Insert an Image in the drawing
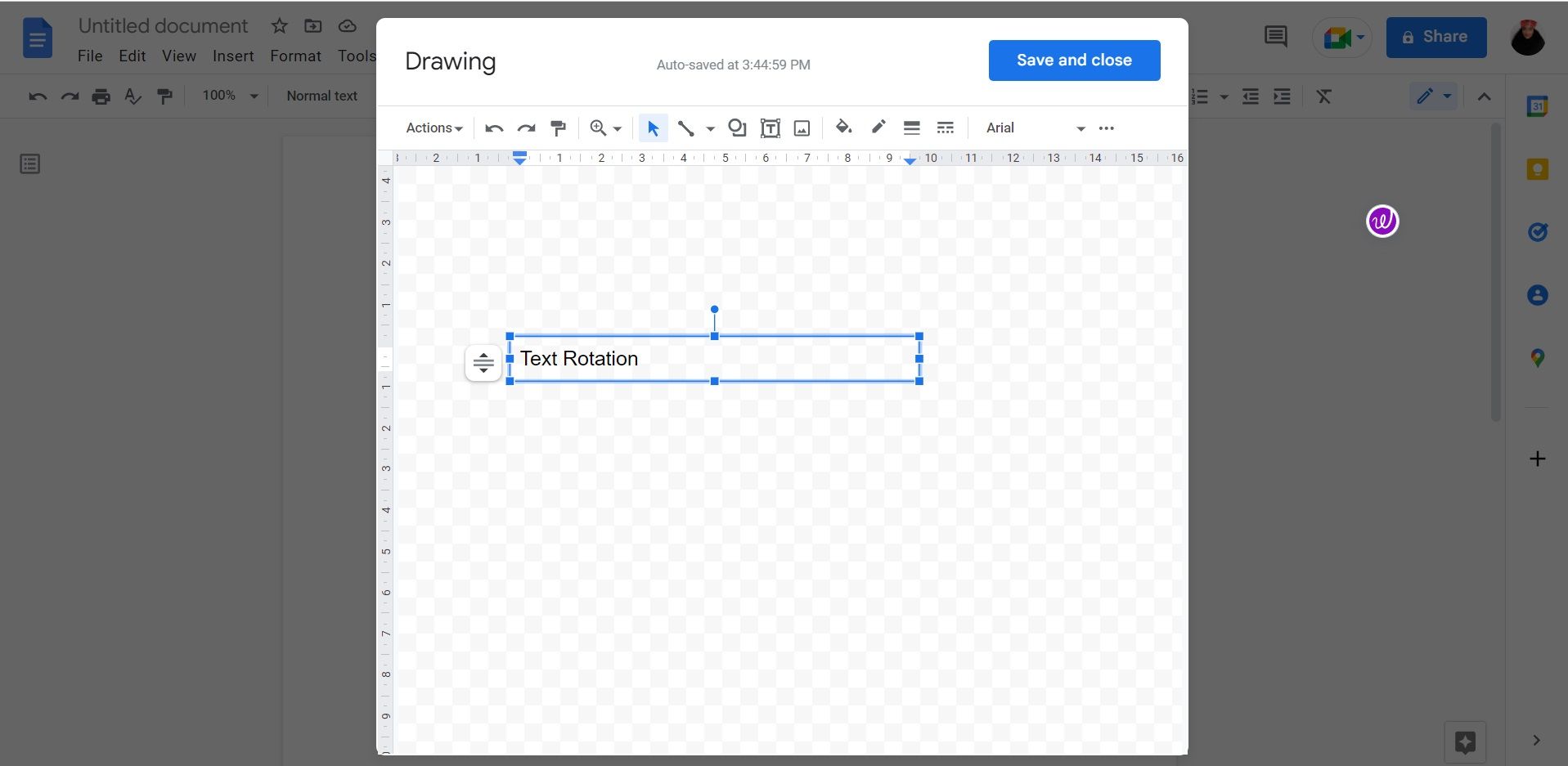 tap(802, 128)
